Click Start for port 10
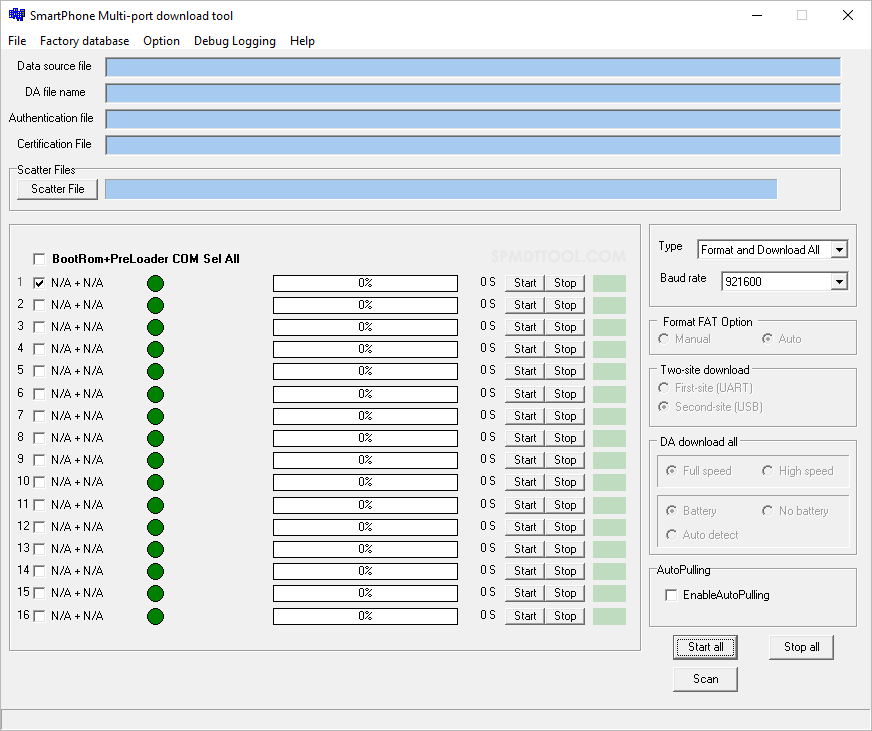Screen dimensions: 872x731 point(524,482)
